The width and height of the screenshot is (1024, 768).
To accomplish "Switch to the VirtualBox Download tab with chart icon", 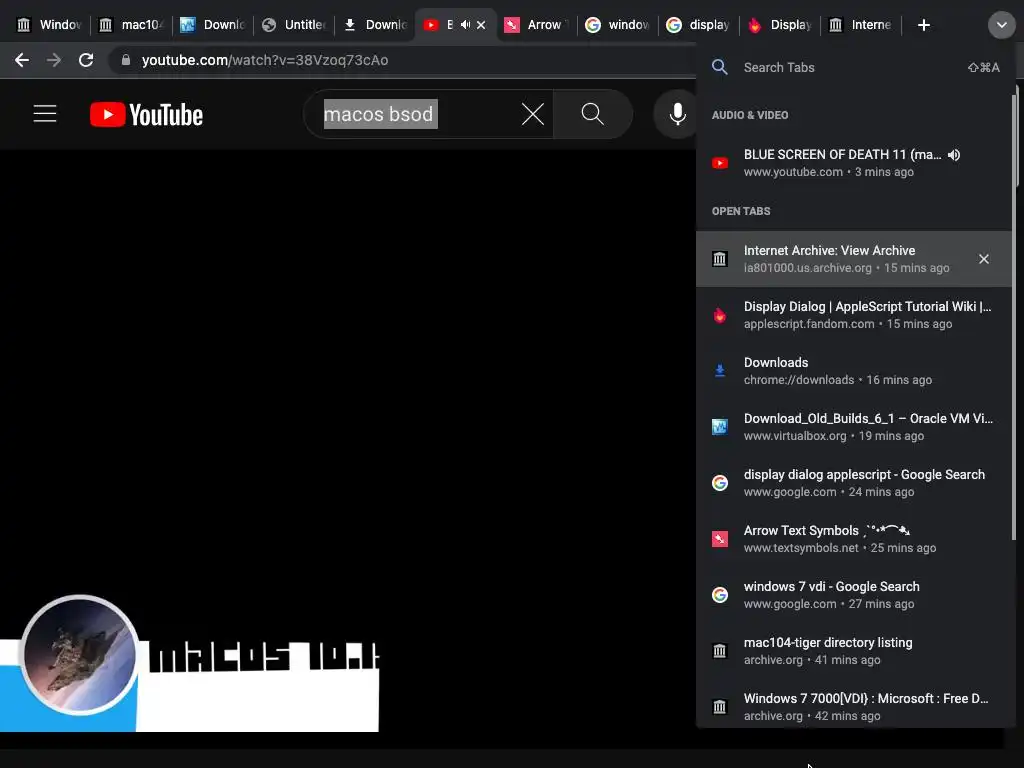I will tap(213, 25).
